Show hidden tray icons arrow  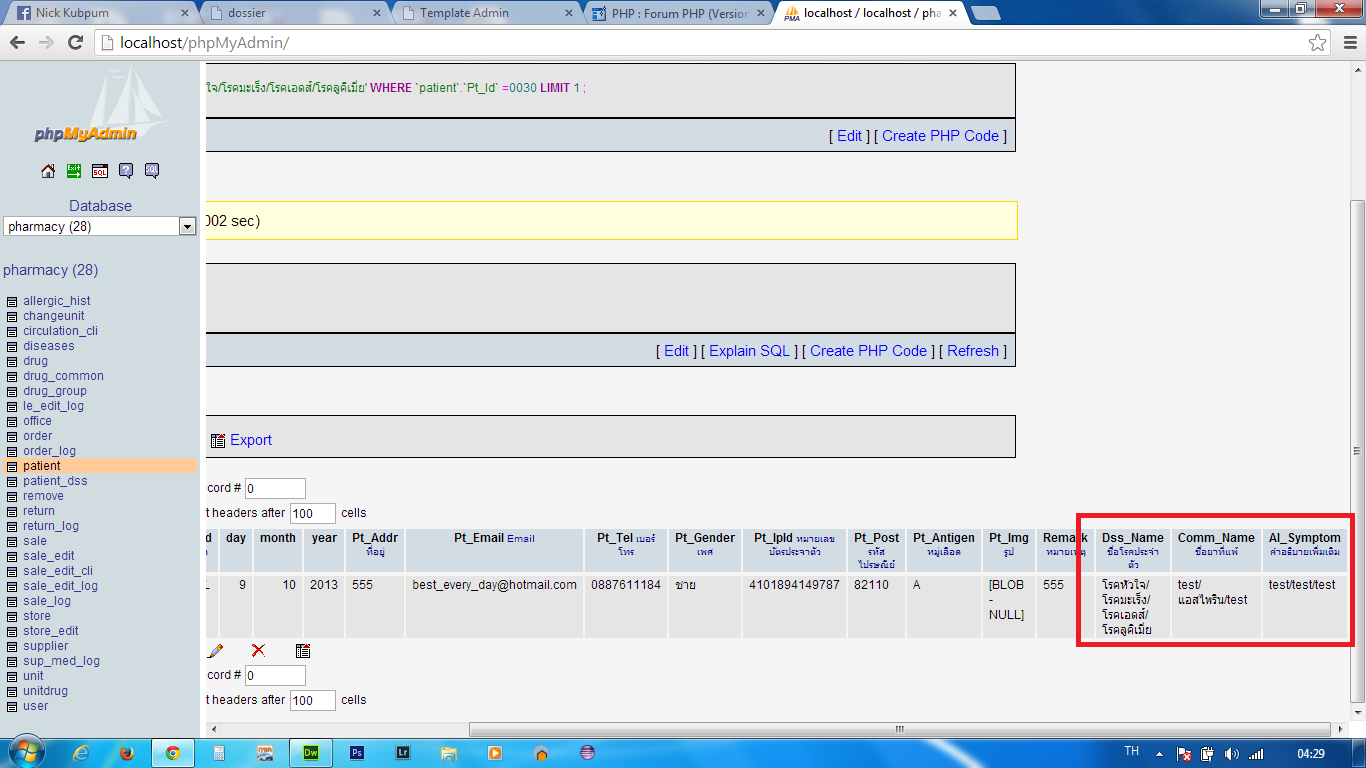(x=1161, y=753)
